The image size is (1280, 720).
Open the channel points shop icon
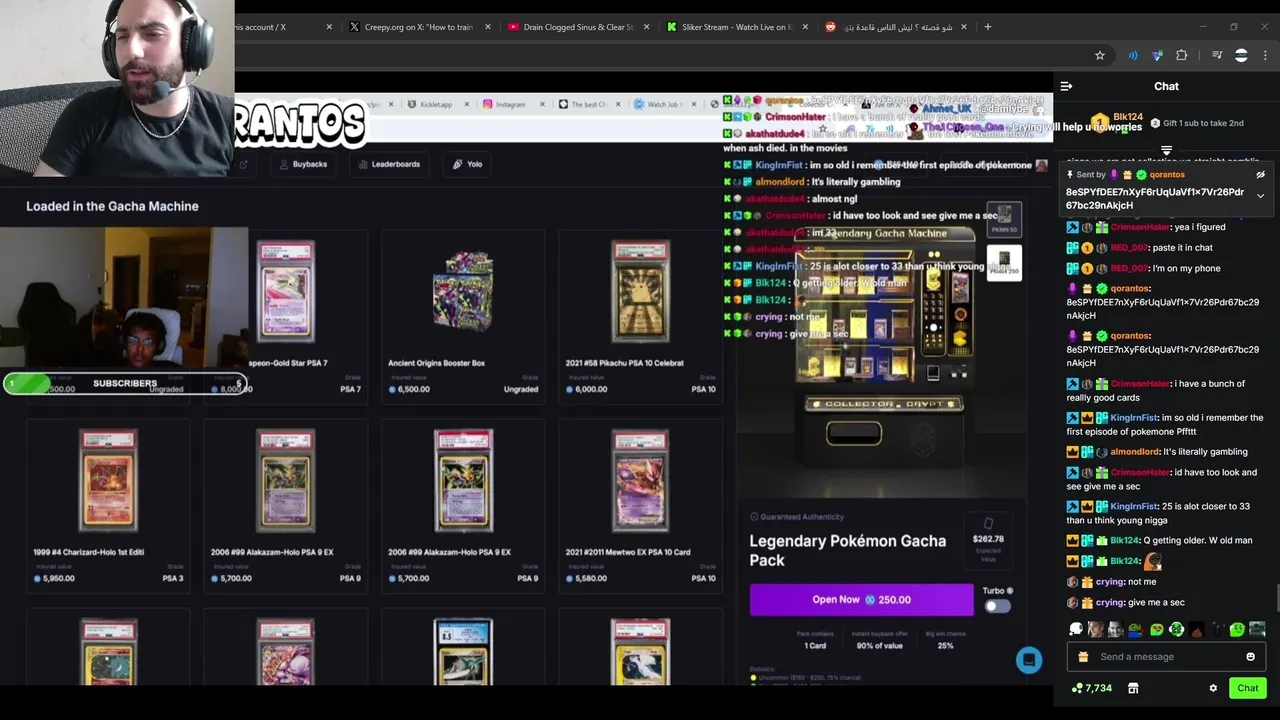[1133, 688]
